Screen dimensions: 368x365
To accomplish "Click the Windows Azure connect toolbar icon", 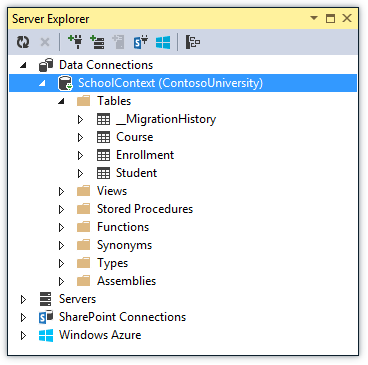I will (163, 42).
